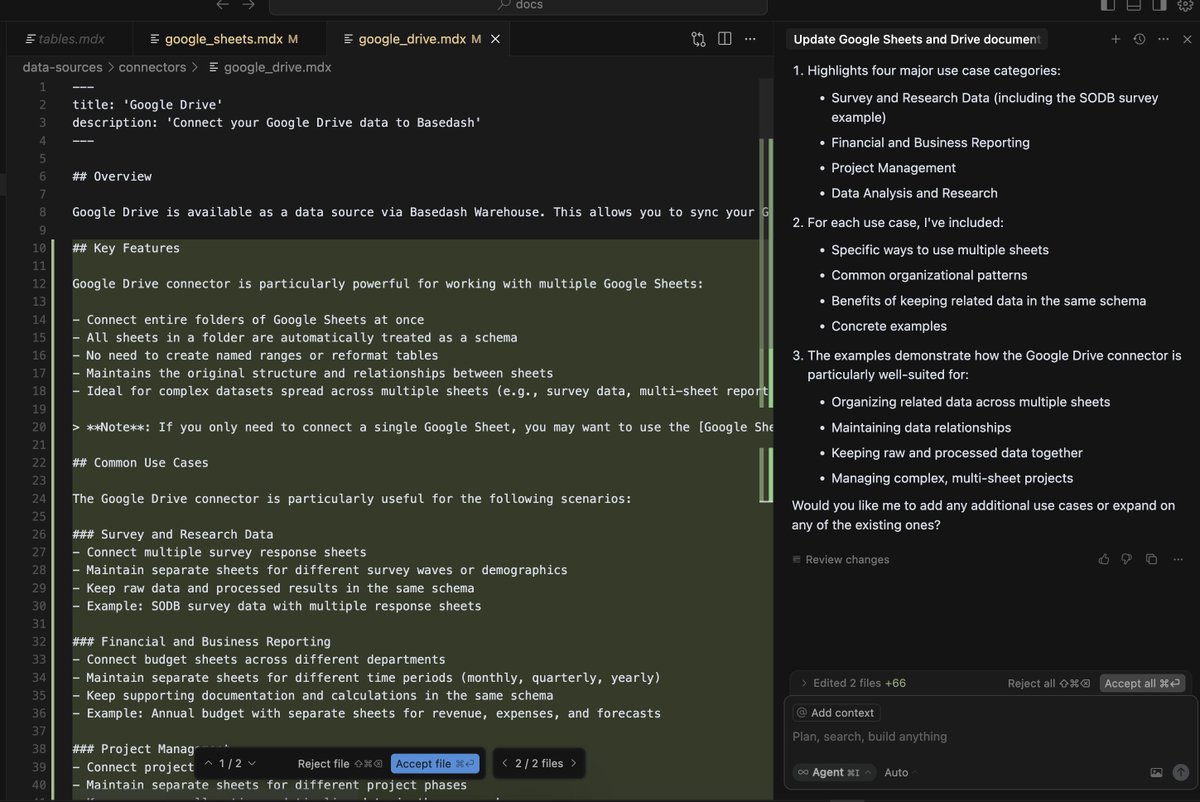Screen dimensions: 1200x802
Task: Toggle the AI pane layout icon
Action: [1159, 5]
